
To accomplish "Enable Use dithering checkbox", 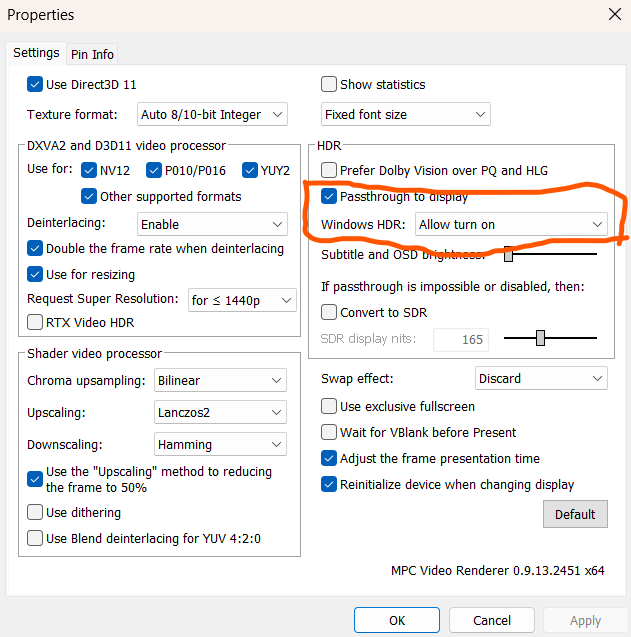I will pos(35,512).
